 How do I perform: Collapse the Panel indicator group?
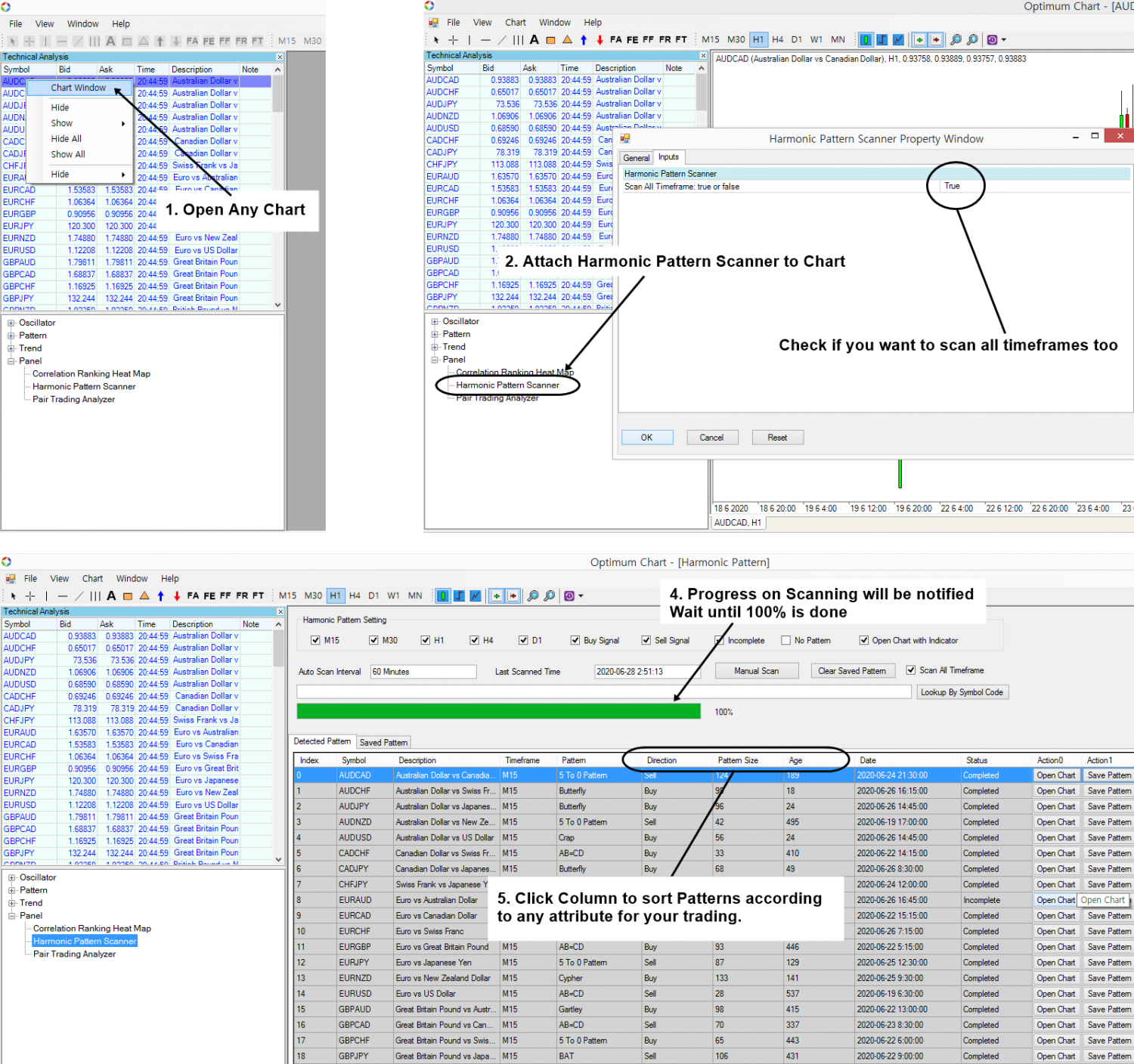coord(11,915)
